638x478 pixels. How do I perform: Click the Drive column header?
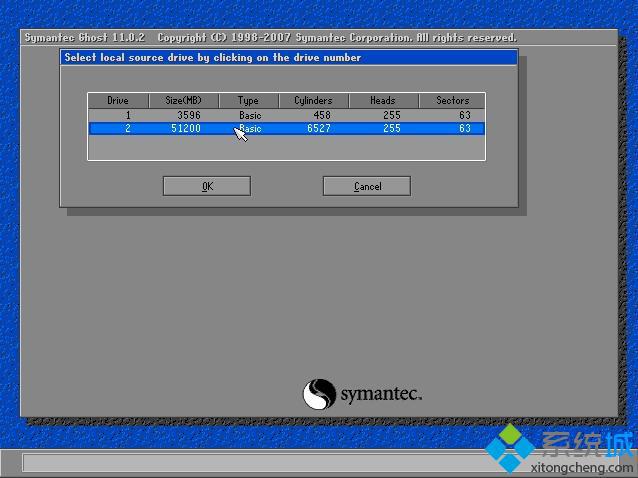(118, 100)
